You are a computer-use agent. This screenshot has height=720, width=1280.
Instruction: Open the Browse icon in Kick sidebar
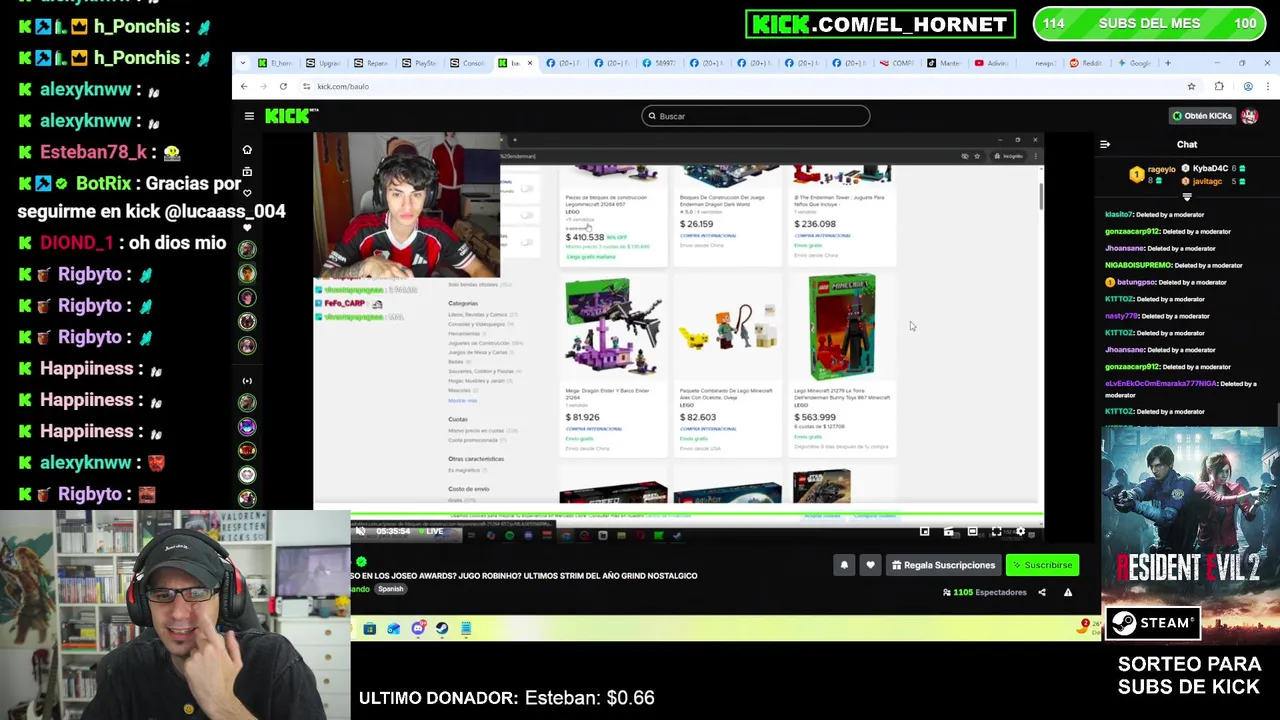click(247, 172)
